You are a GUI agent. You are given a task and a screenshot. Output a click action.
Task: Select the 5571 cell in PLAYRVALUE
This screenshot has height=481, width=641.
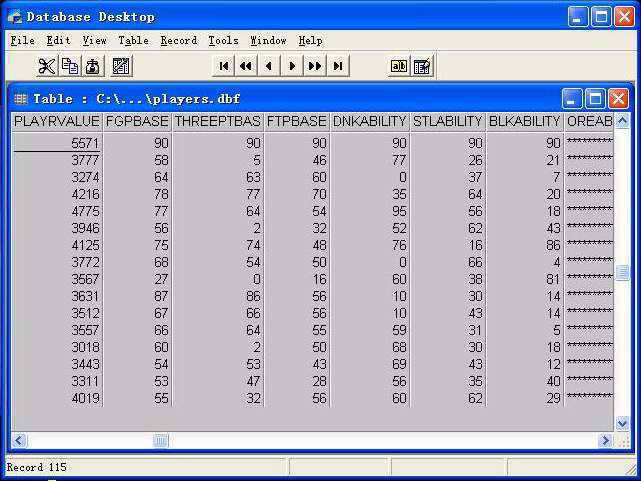[x=57, y=144]
